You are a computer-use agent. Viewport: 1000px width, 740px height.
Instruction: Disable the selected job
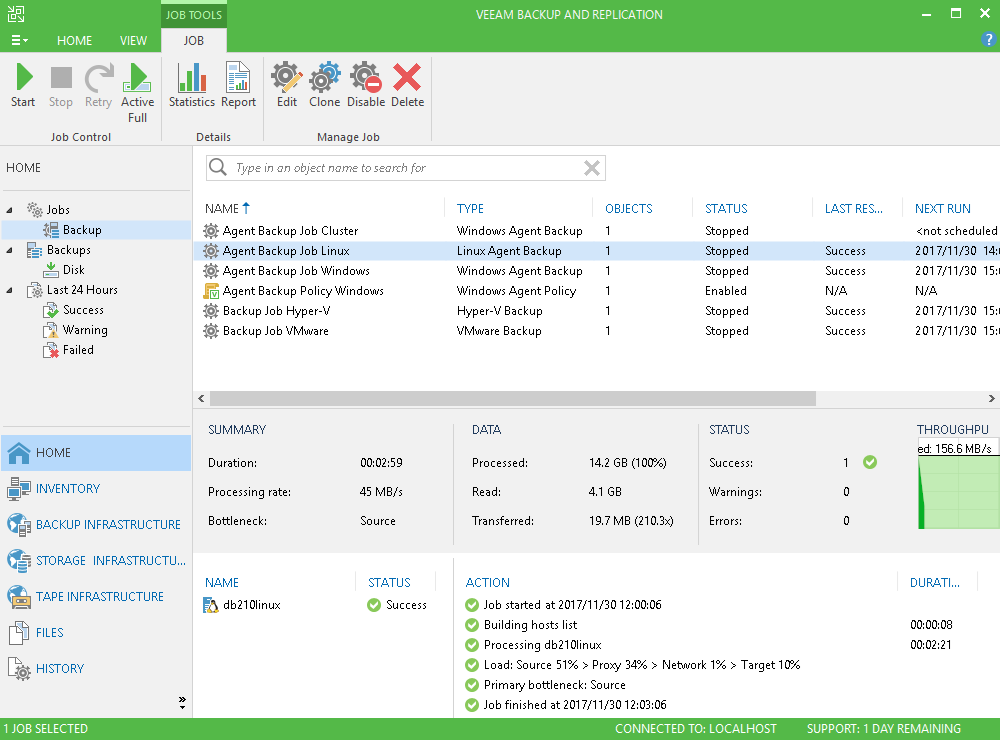[365, 85]
